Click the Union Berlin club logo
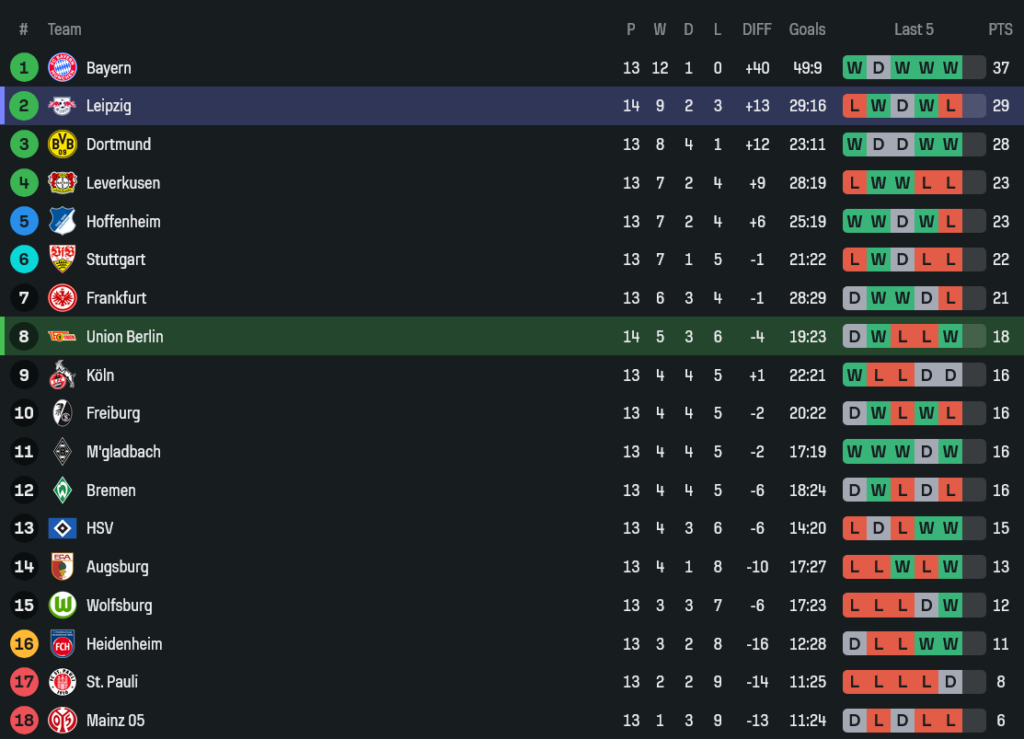The image size is (1024, 739). click(x=62, y=336)
